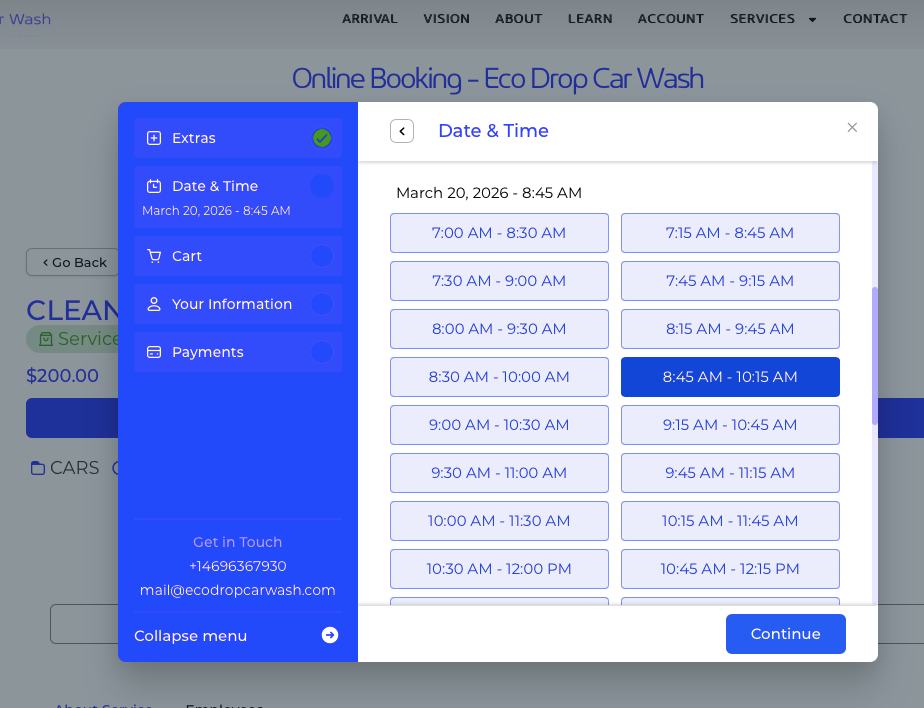This screenshot has height=708, width=924.
Task: Click the calendar icon beside Date & Time
Action: pos(154,186)
